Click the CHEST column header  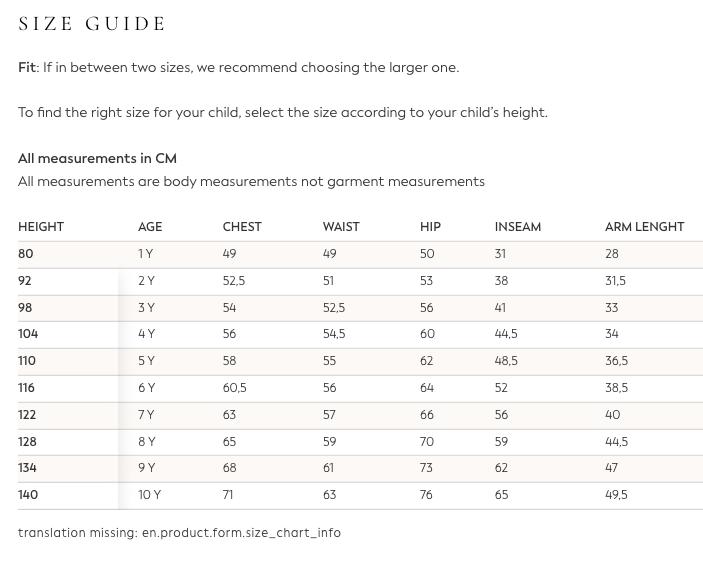[x=242, y=227]
